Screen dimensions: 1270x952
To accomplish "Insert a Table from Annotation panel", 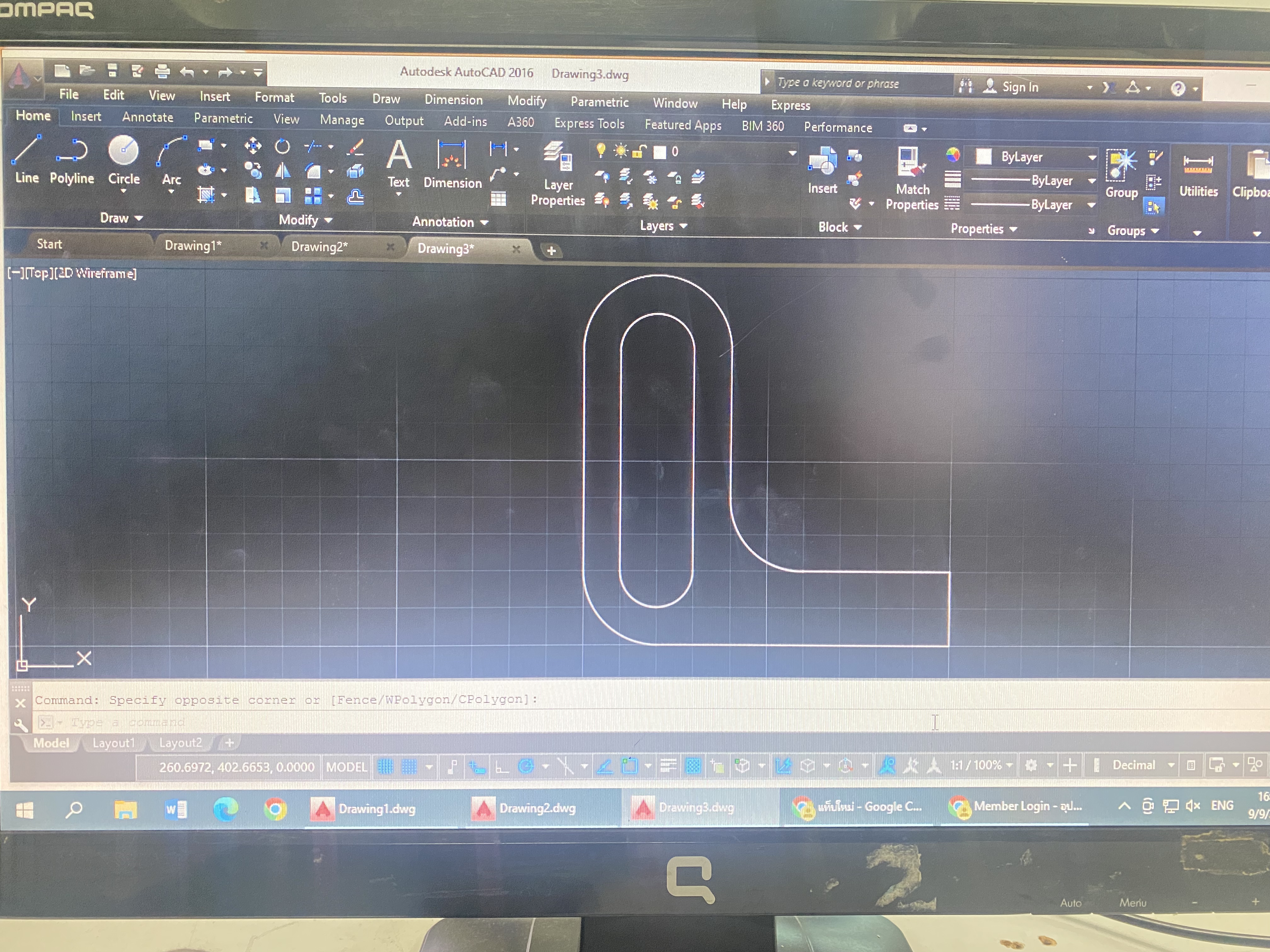I will pos(498,199).
